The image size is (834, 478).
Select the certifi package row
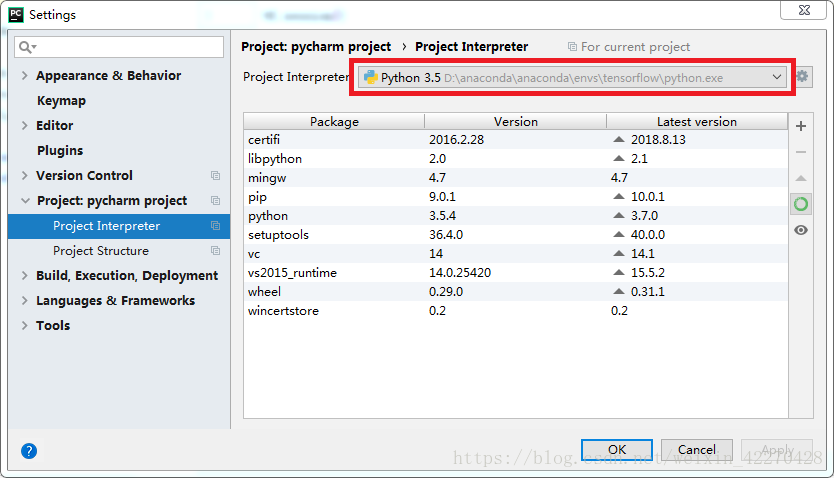click(515, 140)
